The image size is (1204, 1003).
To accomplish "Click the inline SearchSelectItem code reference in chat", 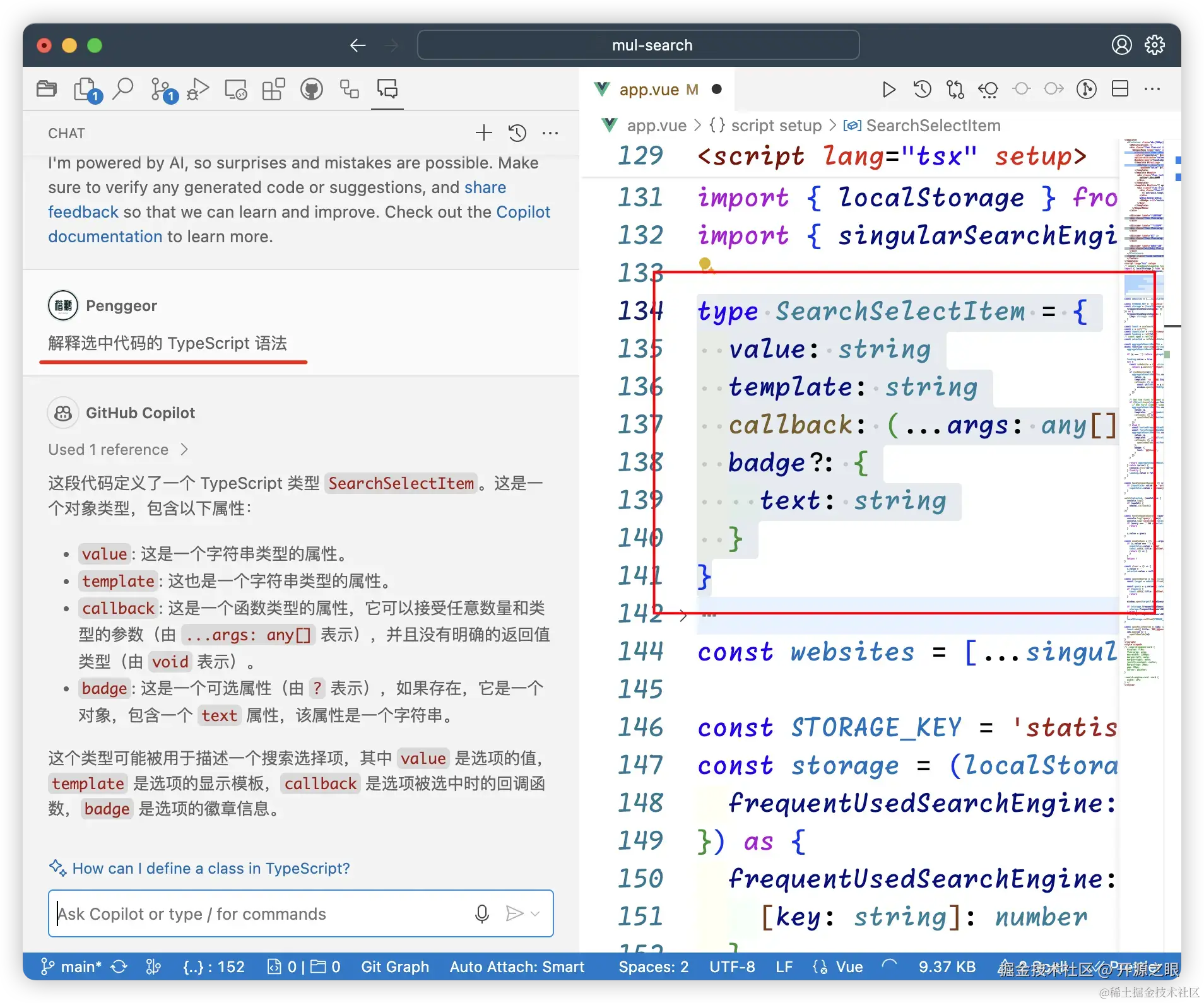I will tap(401, 483).
